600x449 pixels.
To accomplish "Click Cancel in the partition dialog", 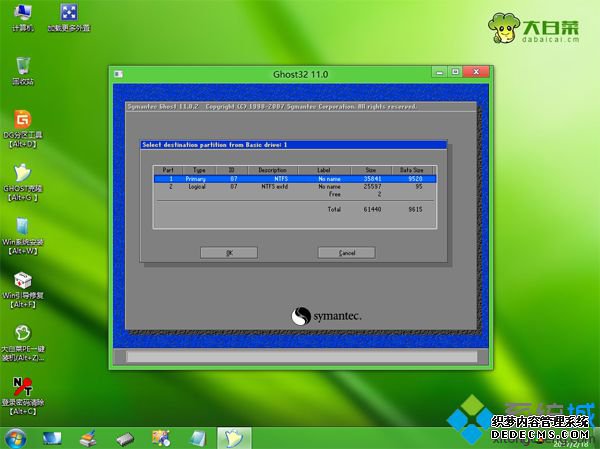I will point(347,253).
